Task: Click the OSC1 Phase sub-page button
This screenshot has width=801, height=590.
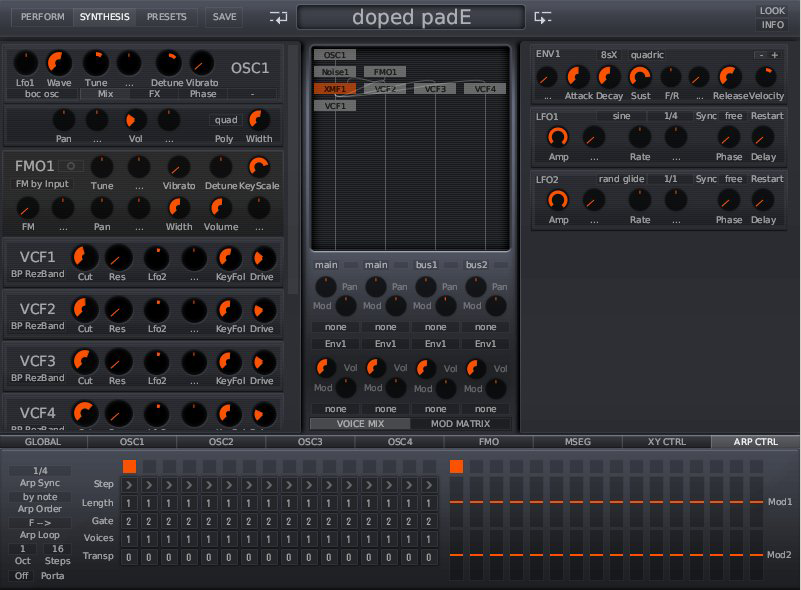Action: point(203,94)
